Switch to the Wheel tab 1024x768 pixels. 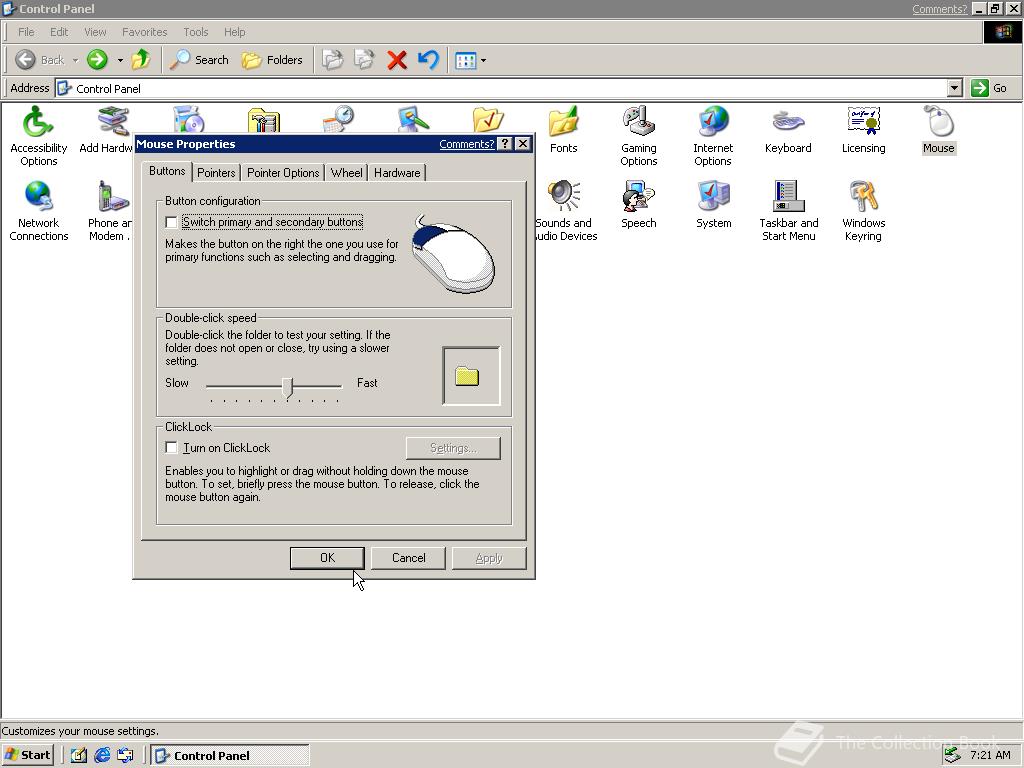click(346, 173)
